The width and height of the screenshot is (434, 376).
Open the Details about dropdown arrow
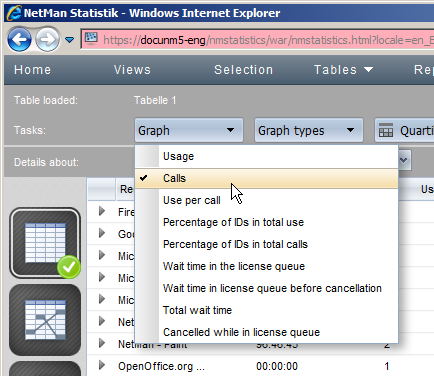coord(404,161)
